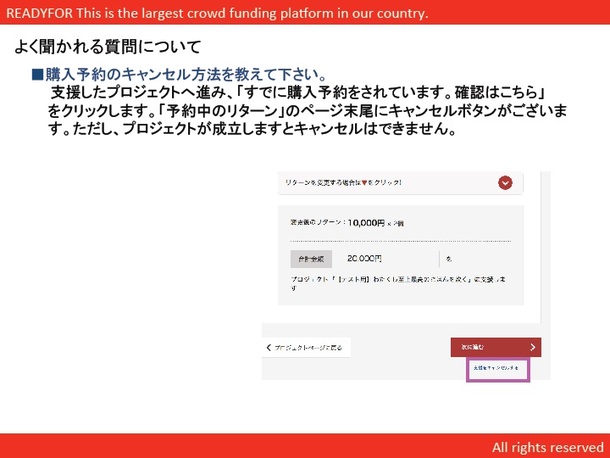Click the left chevron beside プロジェクトページに戻る
The width and height of the screenshot is (610, 458).
[x=268, y=348]
